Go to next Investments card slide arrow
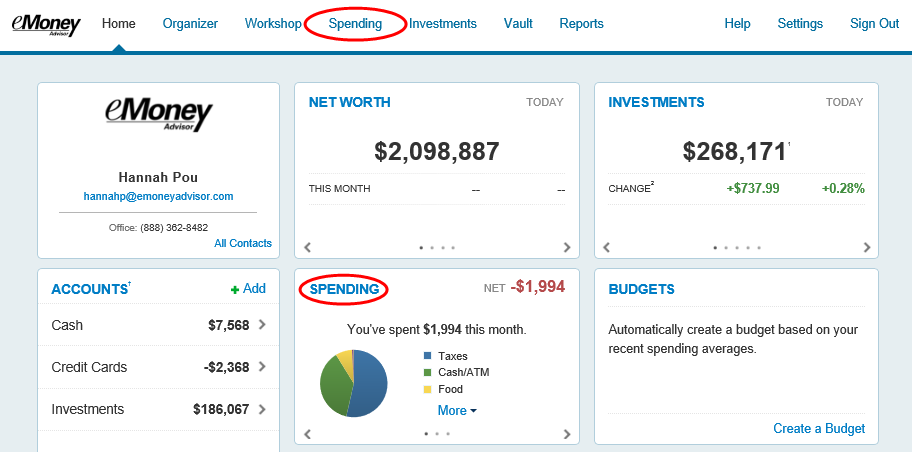Image resolution: width=912 pixels, height=452 pixels. [867, 247]
